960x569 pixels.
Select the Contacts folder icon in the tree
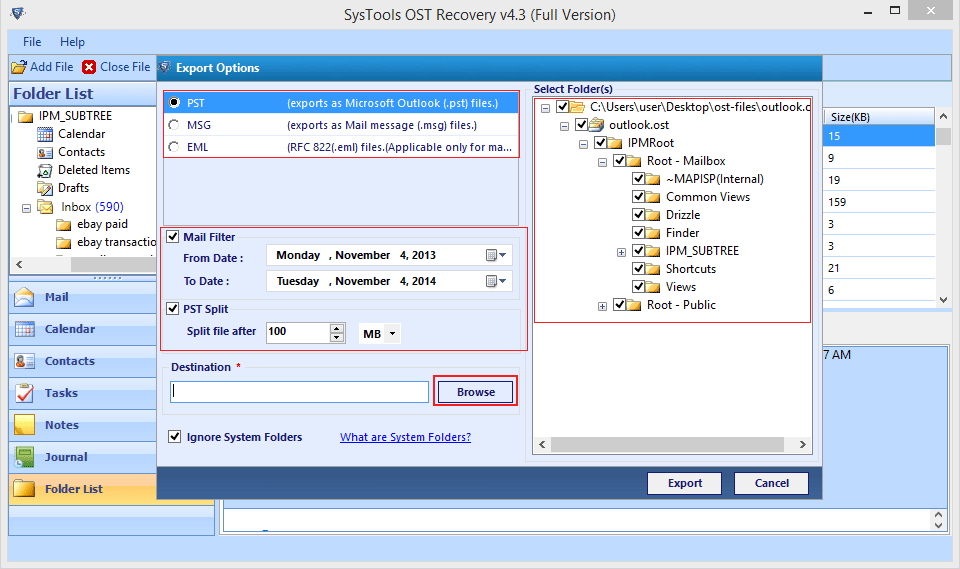(45, 153)
